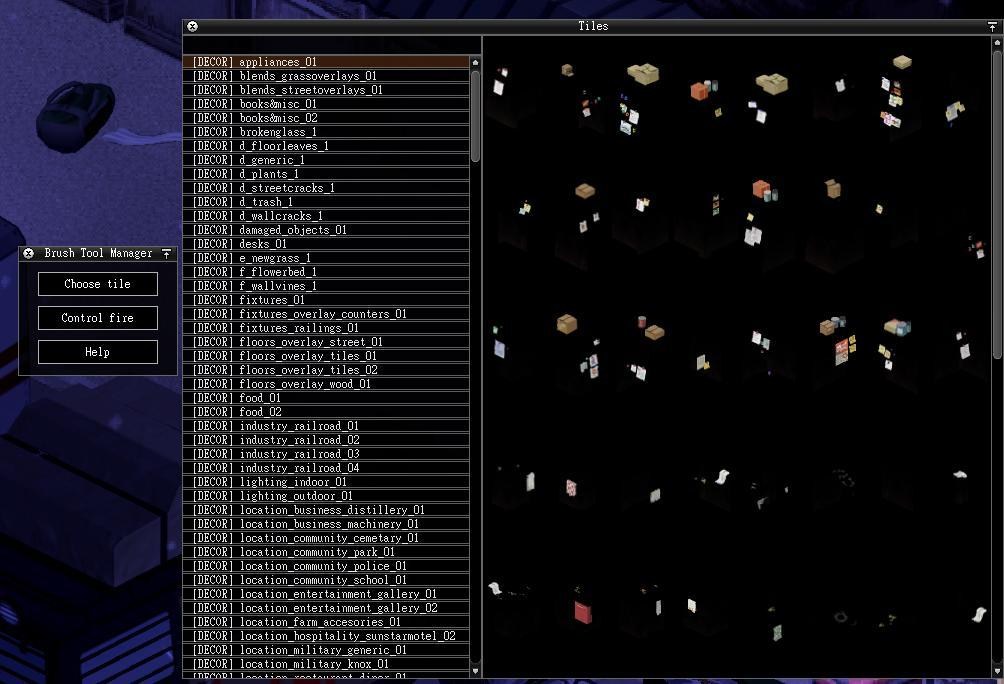This screenshot has width=1004, height=684.
Task: Open the Choose tile option
Action: click(98, 284)
